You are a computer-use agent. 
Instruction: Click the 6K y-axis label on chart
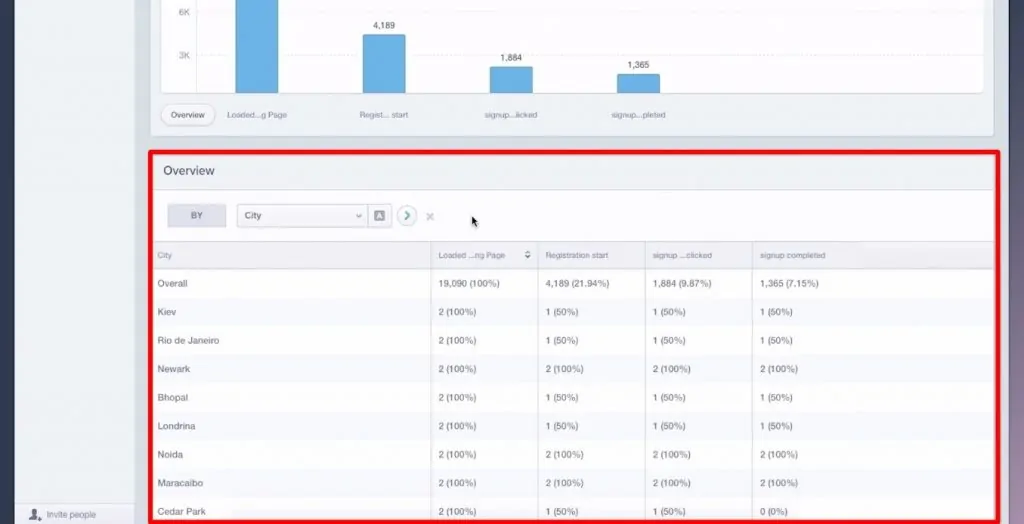point(184,12)
